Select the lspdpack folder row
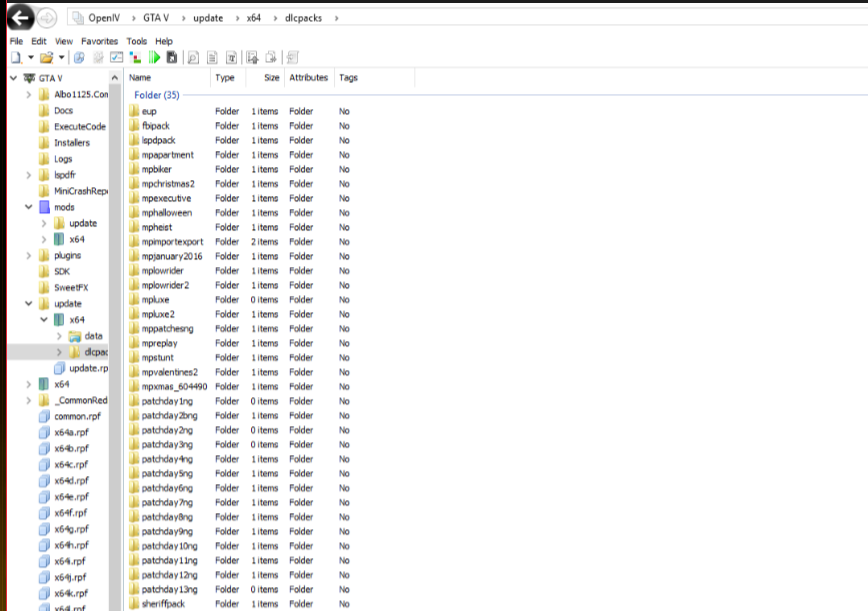Image resolution: width=868 pixels, height=611 pixels. (239, 140)
